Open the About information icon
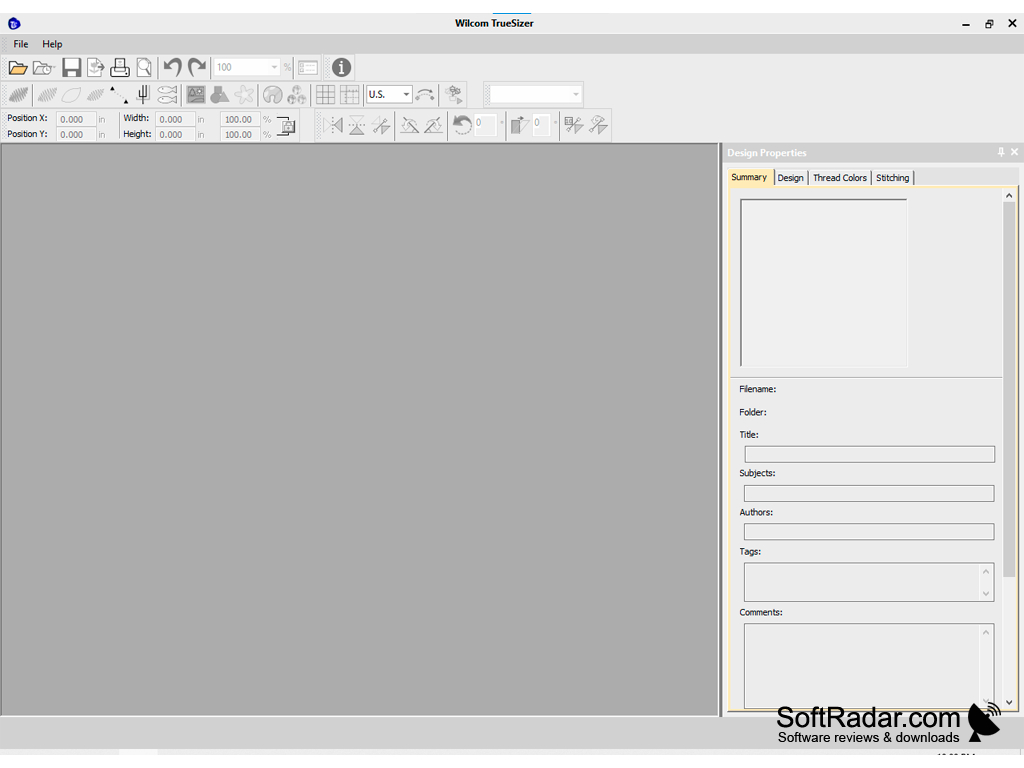 pos(341,67)
